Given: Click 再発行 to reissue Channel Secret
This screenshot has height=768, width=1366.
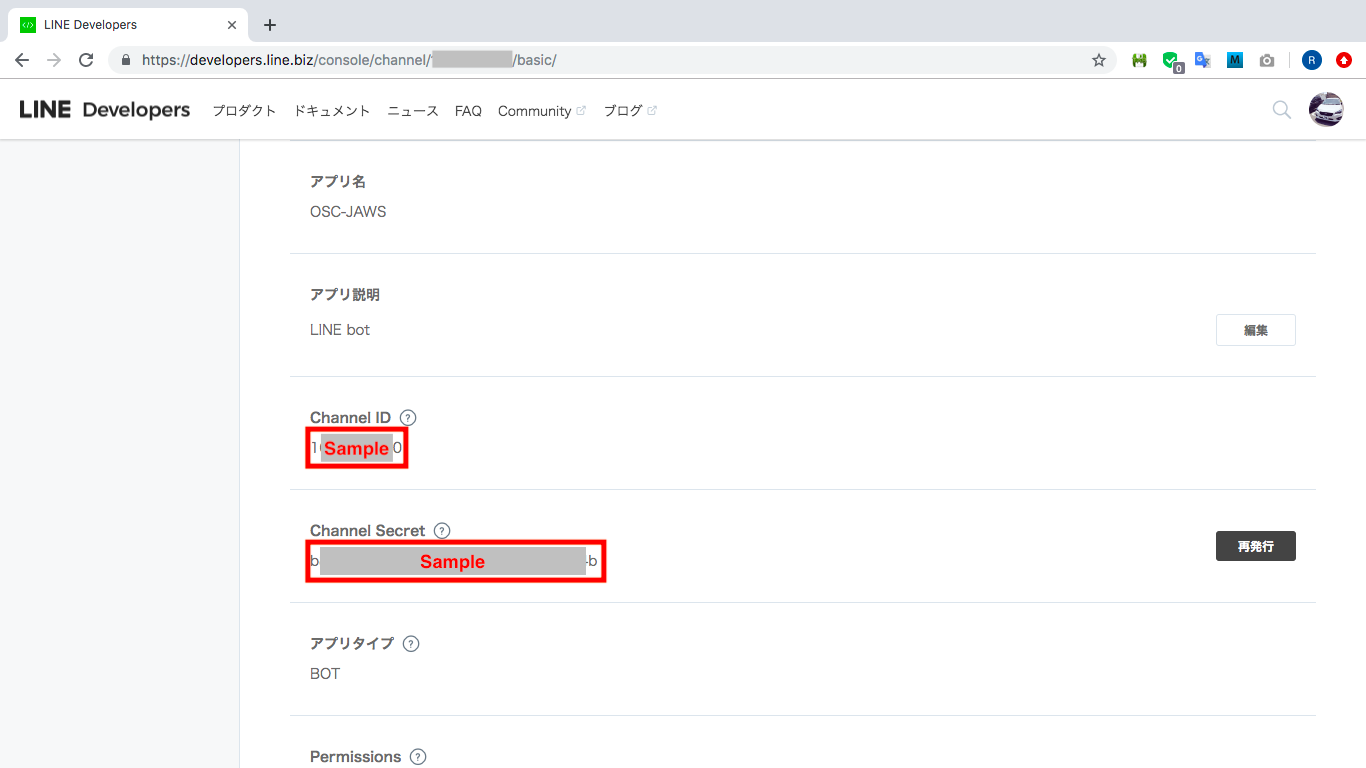Looking at the screenshot, I should coord(1255,546).
